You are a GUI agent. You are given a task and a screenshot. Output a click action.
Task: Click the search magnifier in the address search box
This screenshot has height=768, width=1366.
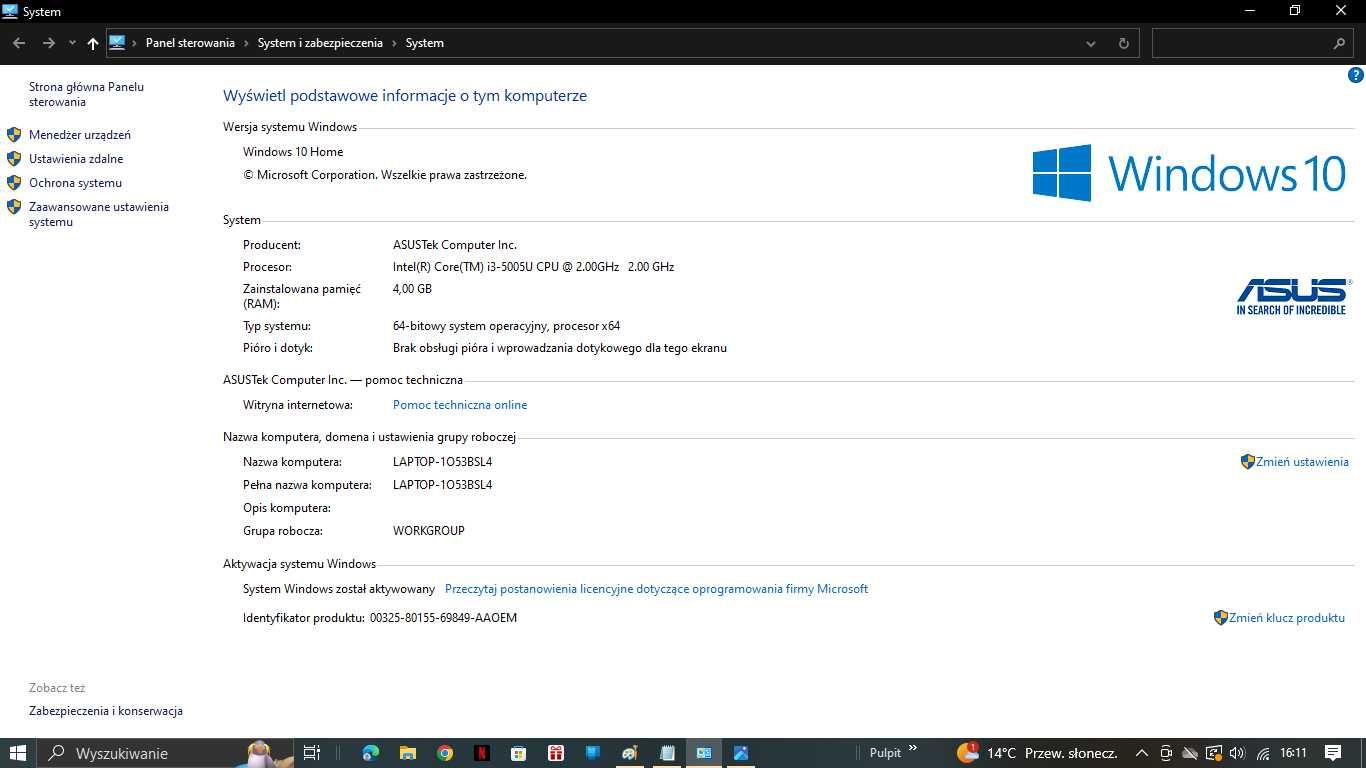click(x=1339, y=43)
